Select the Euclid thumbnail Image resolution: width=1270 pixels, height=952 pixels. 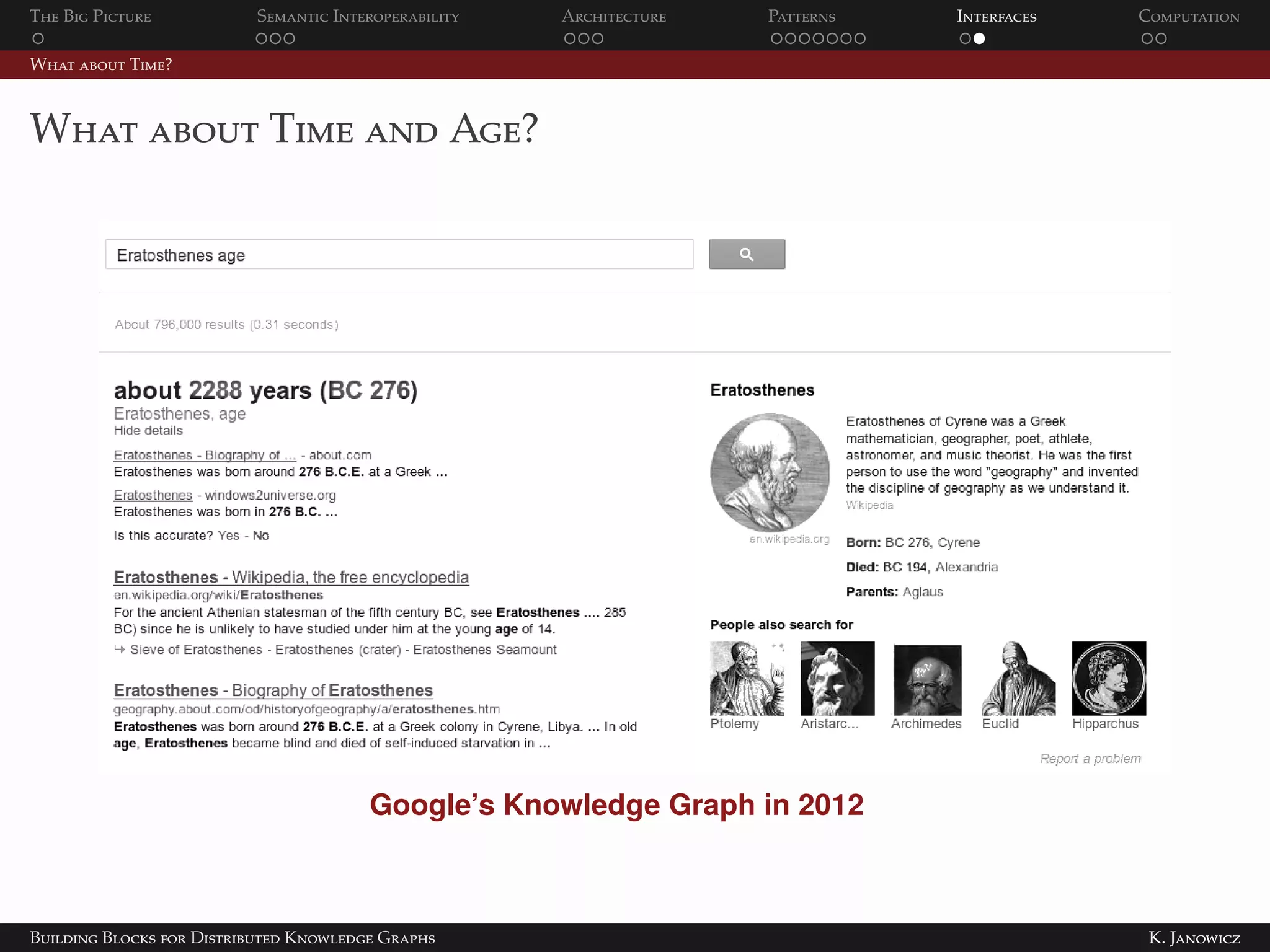(x=1019, y=679)
